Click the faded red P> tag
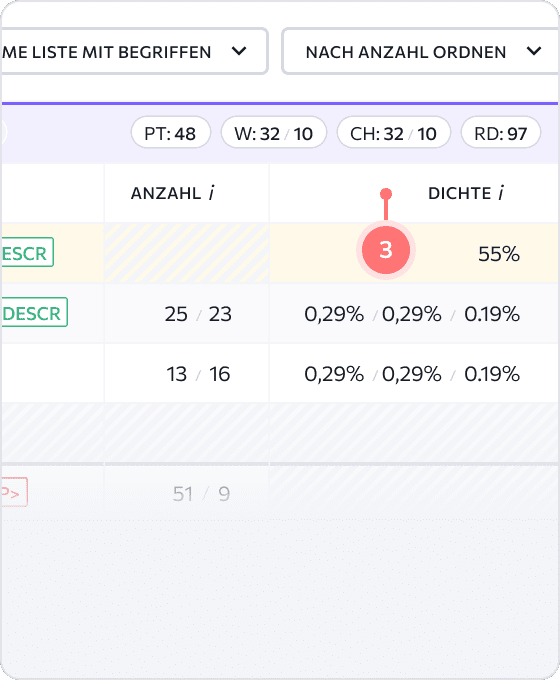560x680 pixels. click(14, 492)
